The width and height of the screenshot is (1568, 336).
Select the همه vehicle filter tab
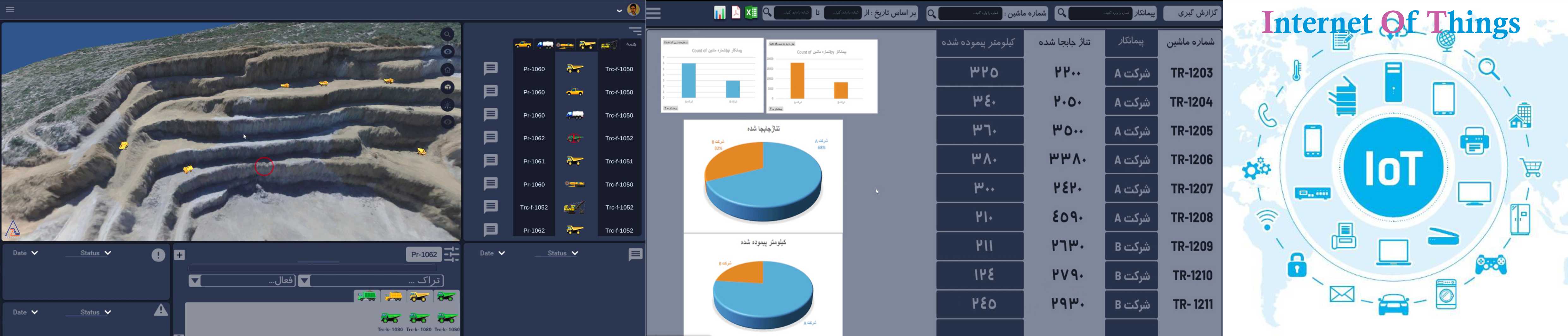point(631,45)
